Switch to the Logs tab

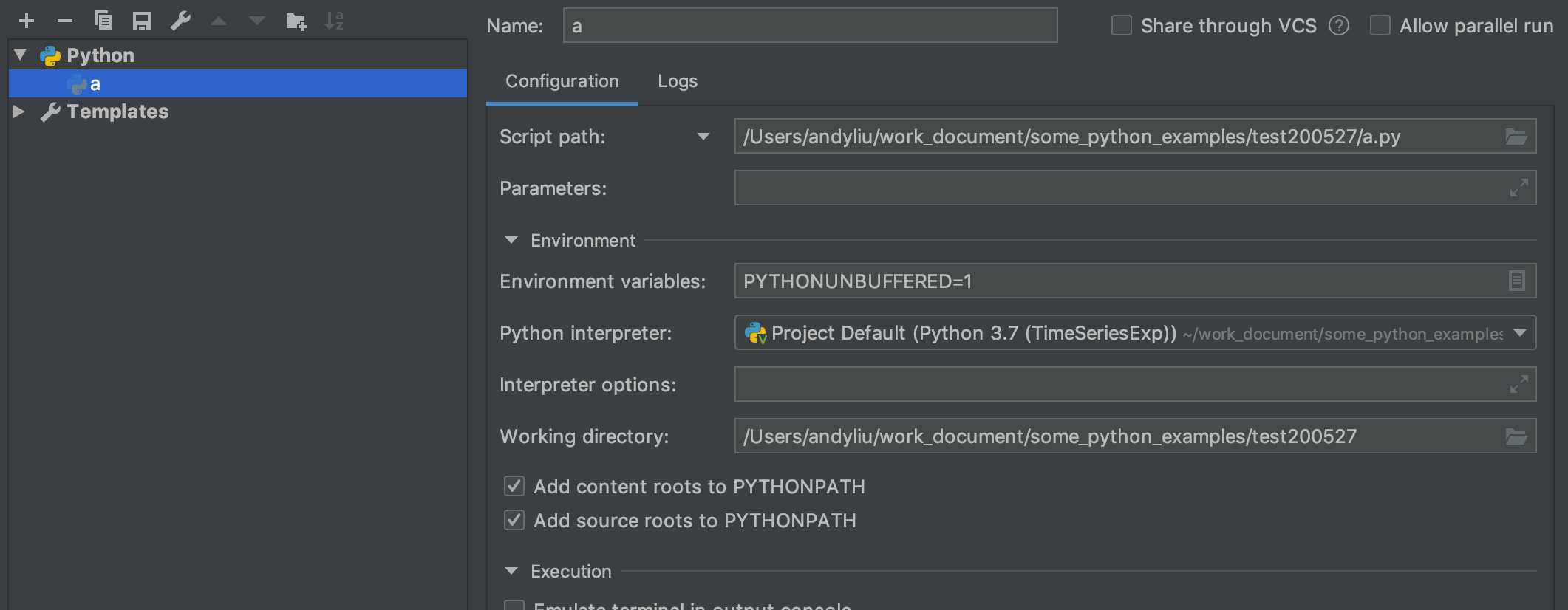(x=678, y=81)
